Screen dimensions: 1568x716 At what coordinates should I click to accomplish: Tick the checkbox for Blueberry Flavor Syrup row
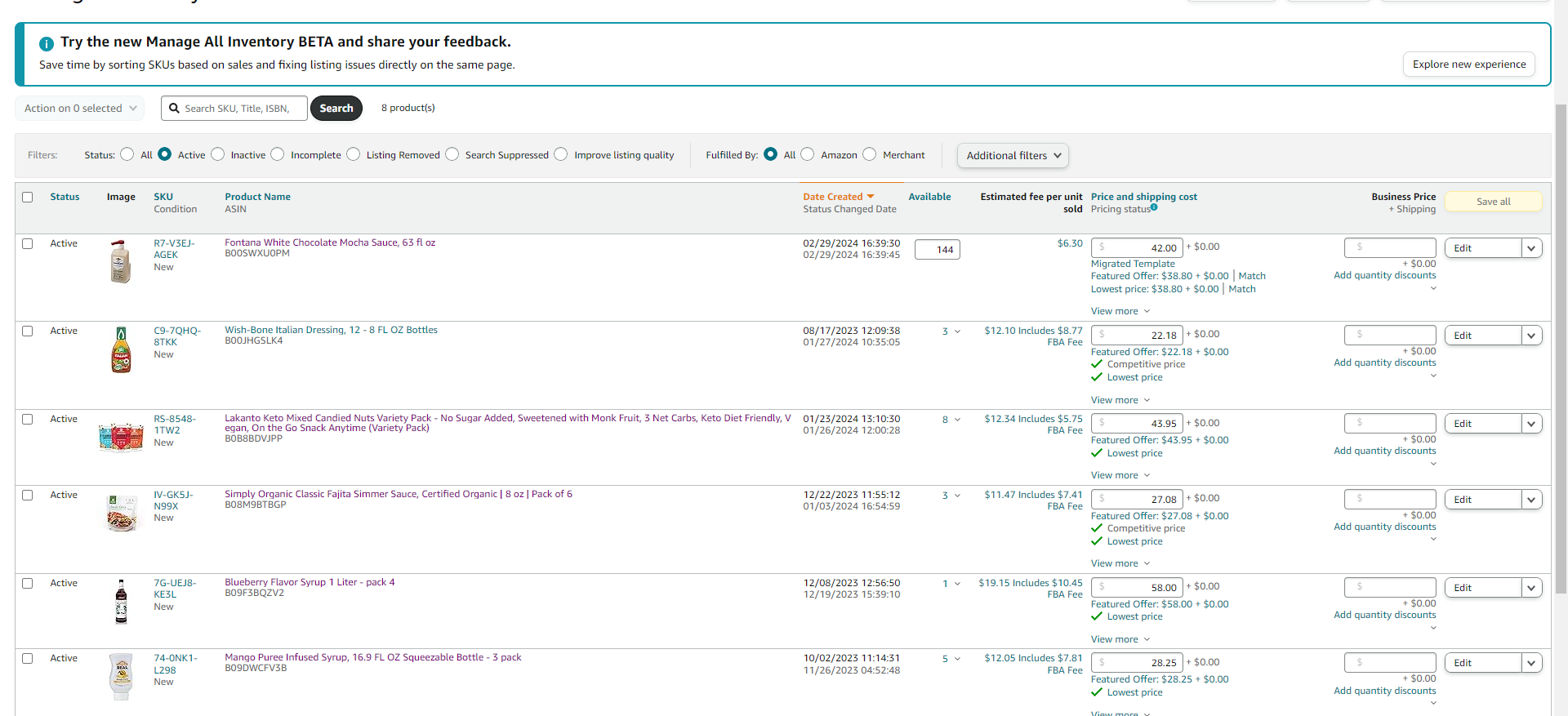[28, 583]
